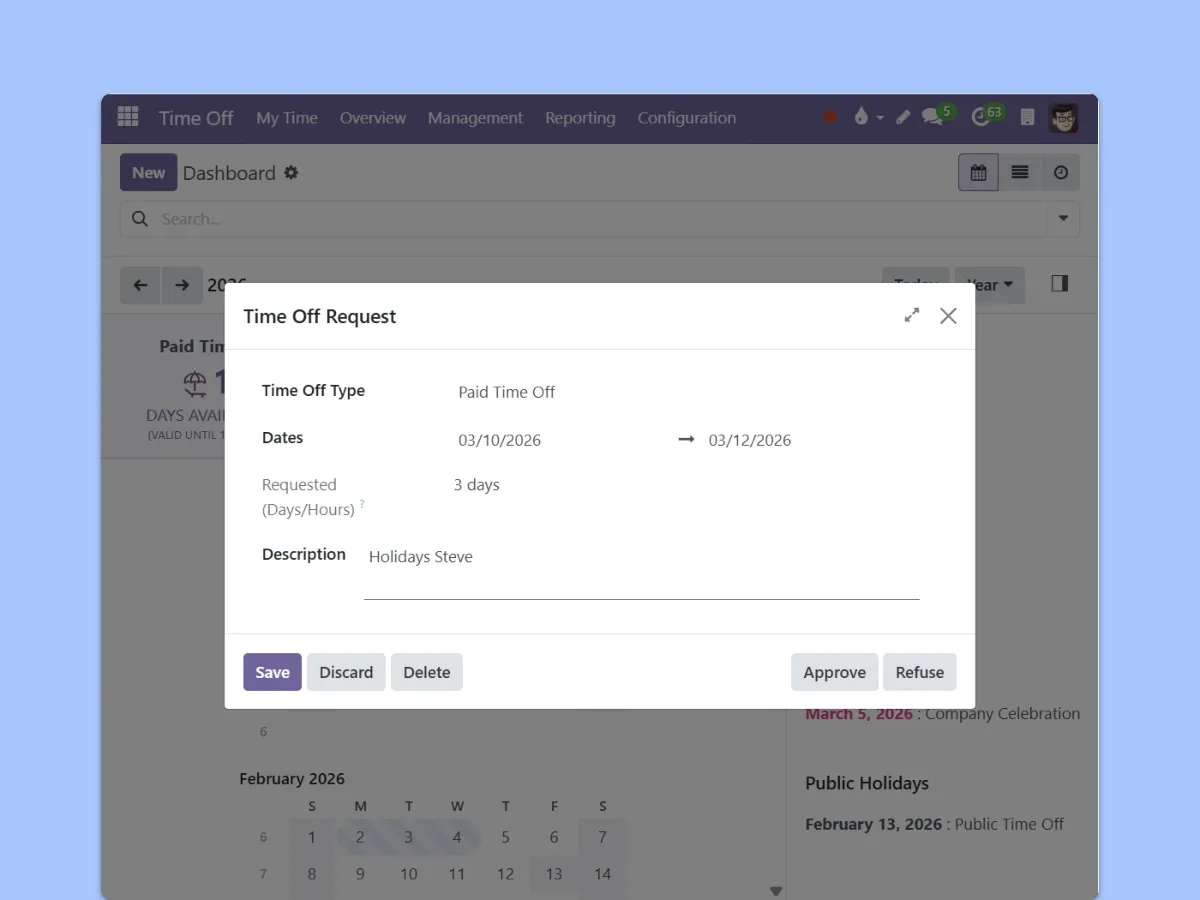
Task: Expand the Time Off Request dialog to full screen
Action: click(x=911, y=315)
